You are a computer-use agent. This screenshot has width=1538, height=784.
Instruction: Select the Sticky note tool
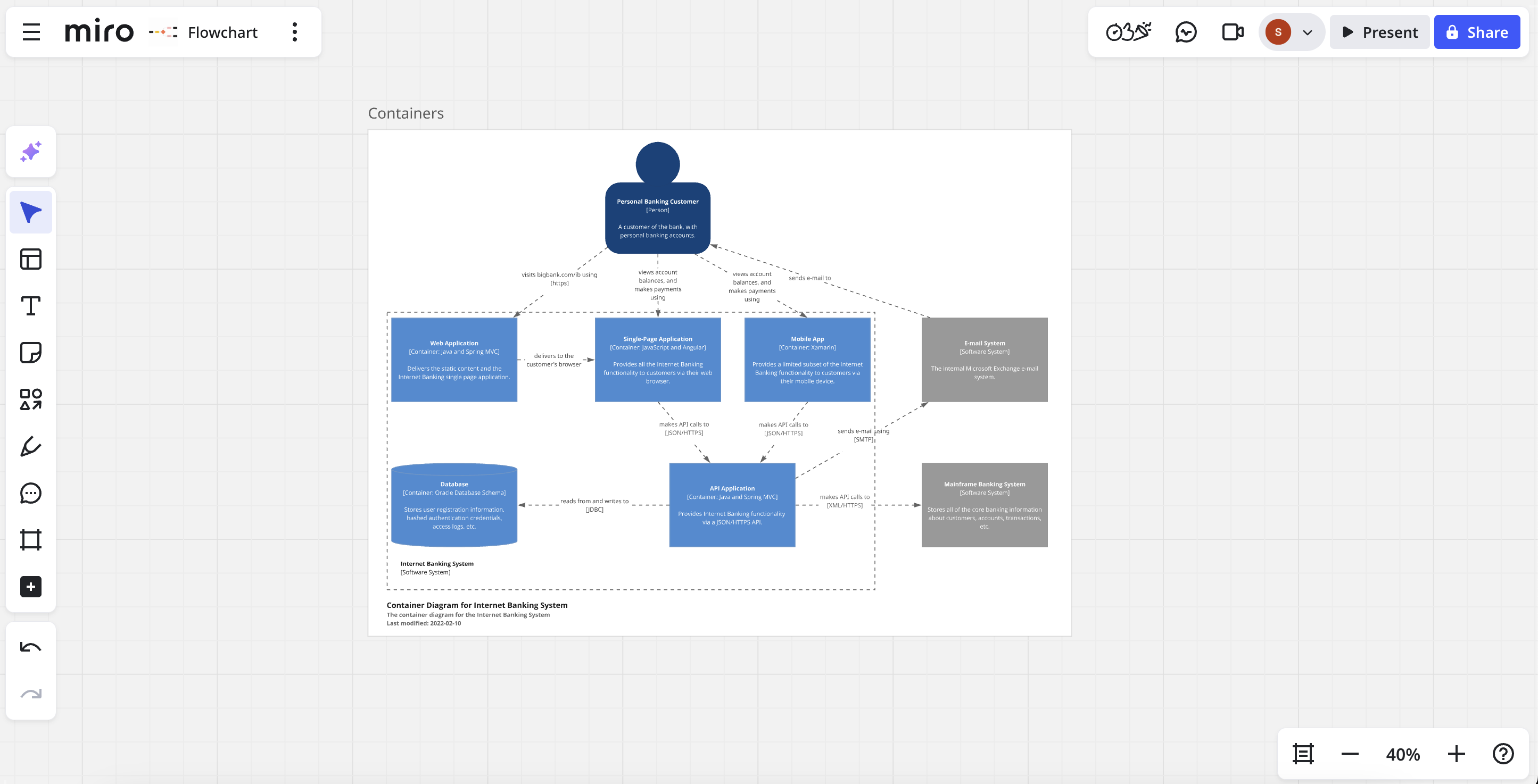(x=31, y=353)
